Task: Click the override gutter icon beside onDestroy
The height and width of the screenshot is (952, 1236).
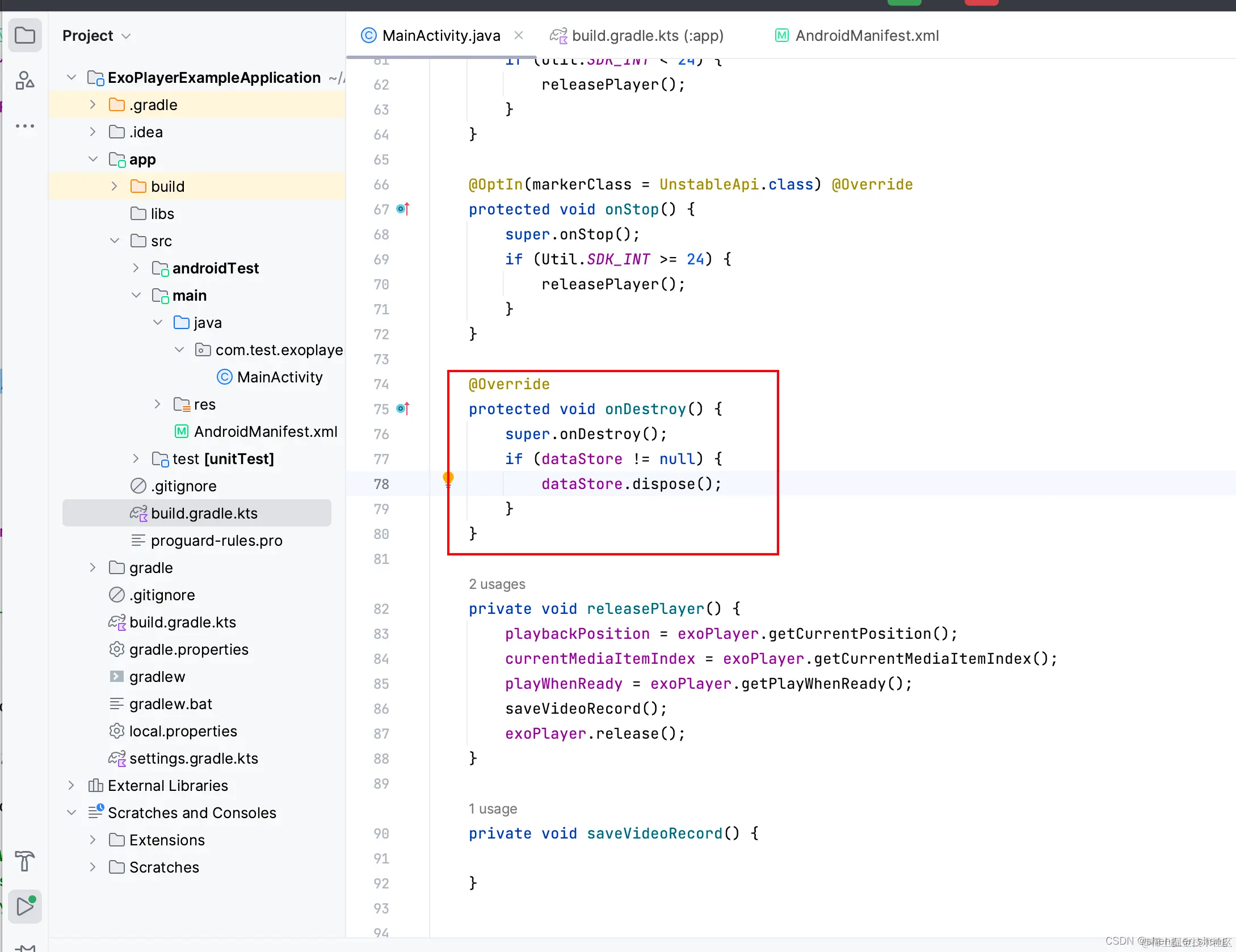Action: (403, 409)
